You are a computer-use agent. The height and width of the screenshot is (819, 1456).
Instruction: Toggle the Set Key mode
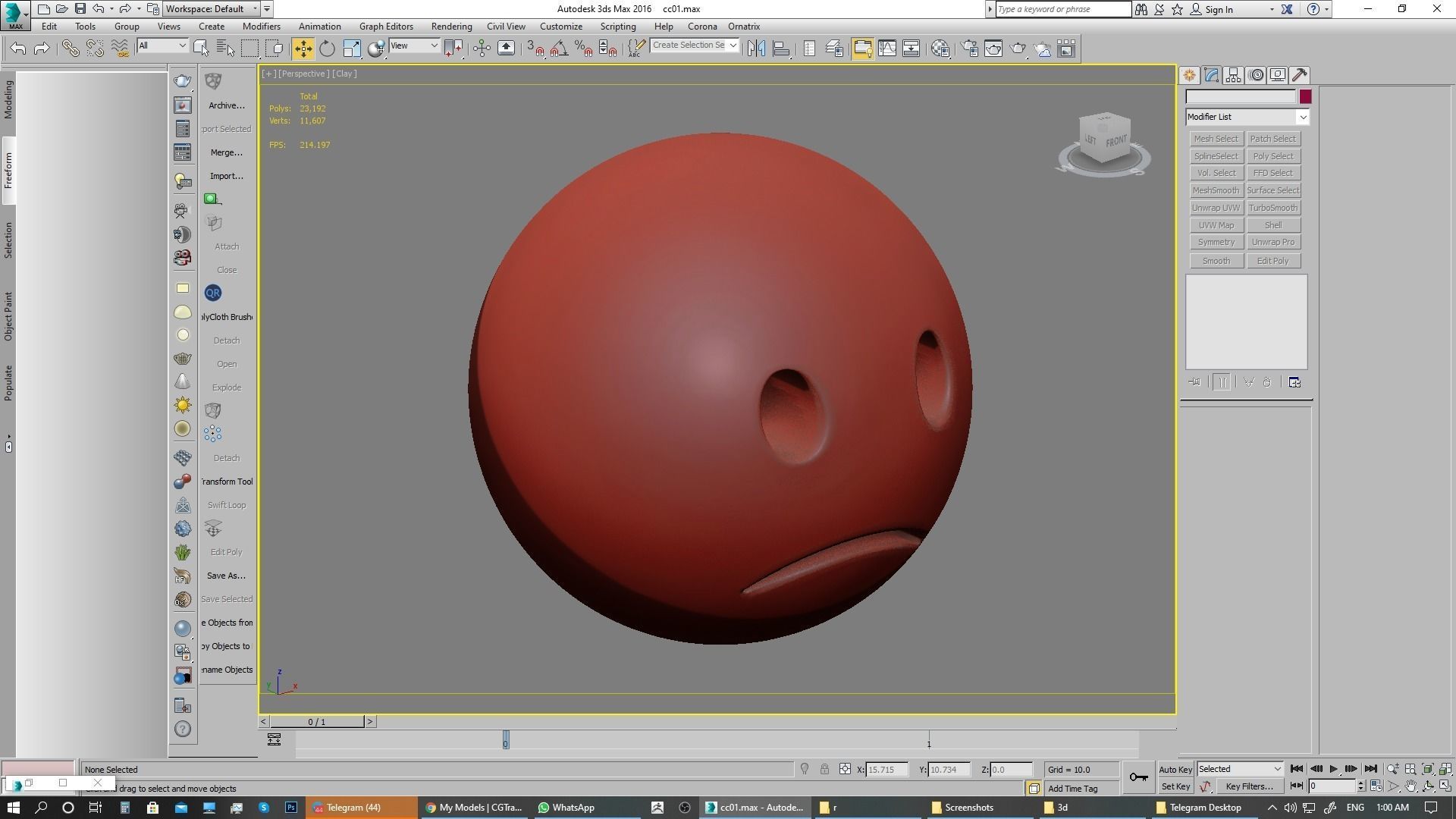tap(1175, 786)
